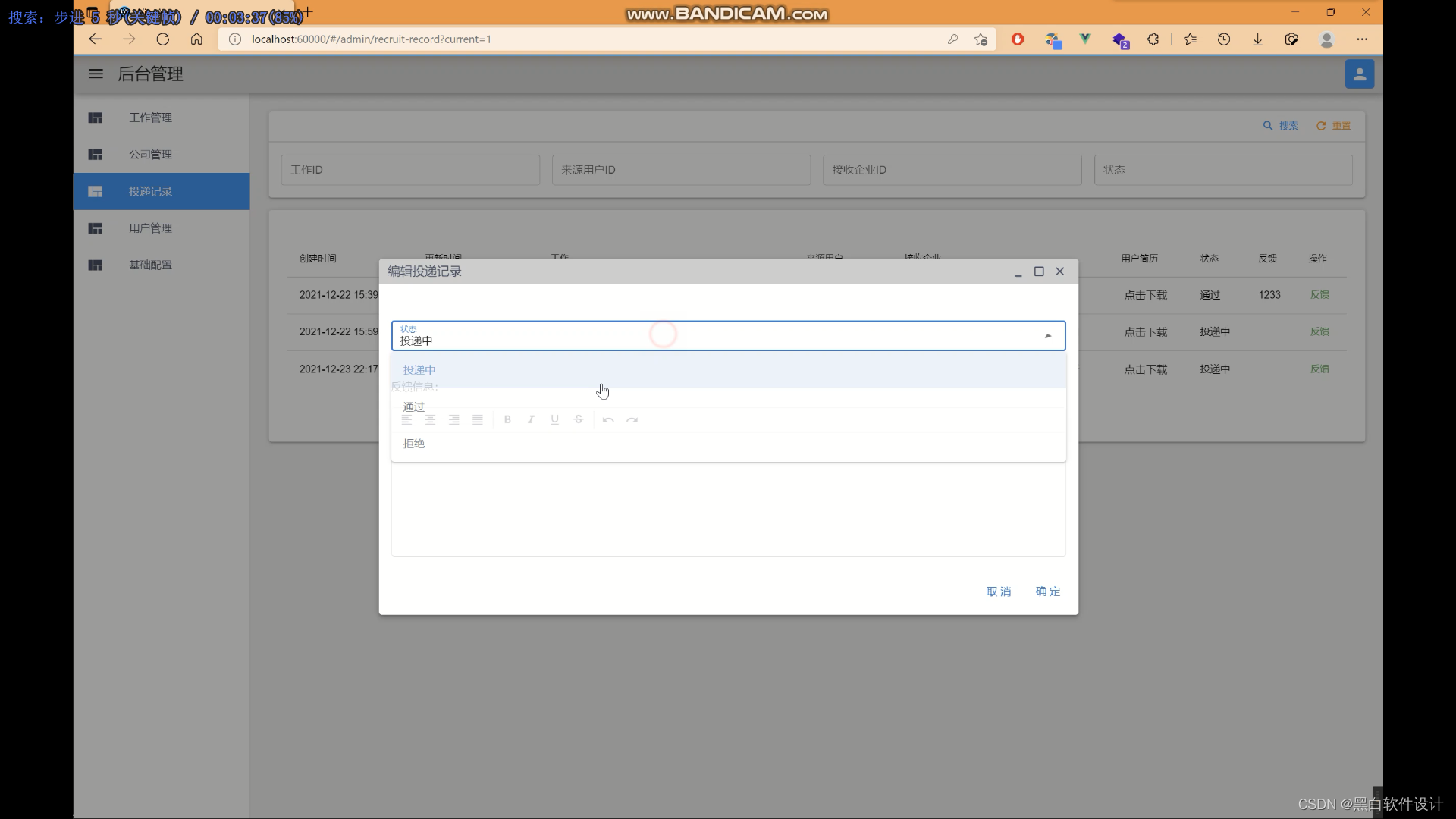Screen dimensions: 1456x819
Task: Toggle italic formatting in feedback editor
Action: tap(531, 419)
